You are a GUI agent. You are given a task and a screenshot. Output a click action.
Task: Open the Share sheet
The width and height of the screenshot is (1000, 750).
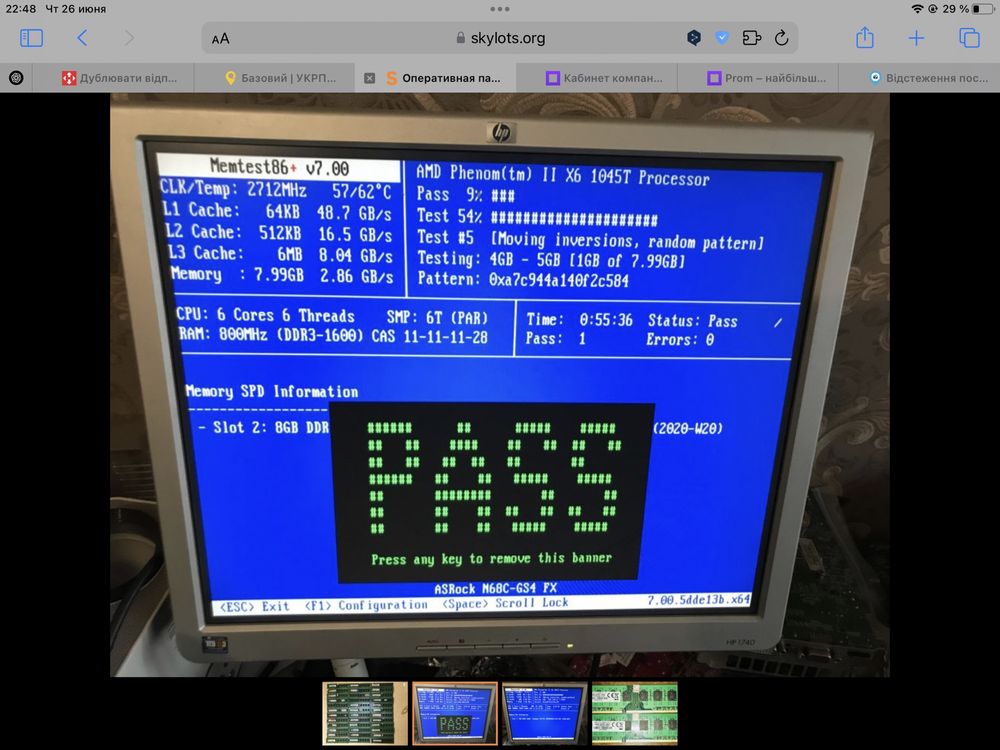coord(865,38)
